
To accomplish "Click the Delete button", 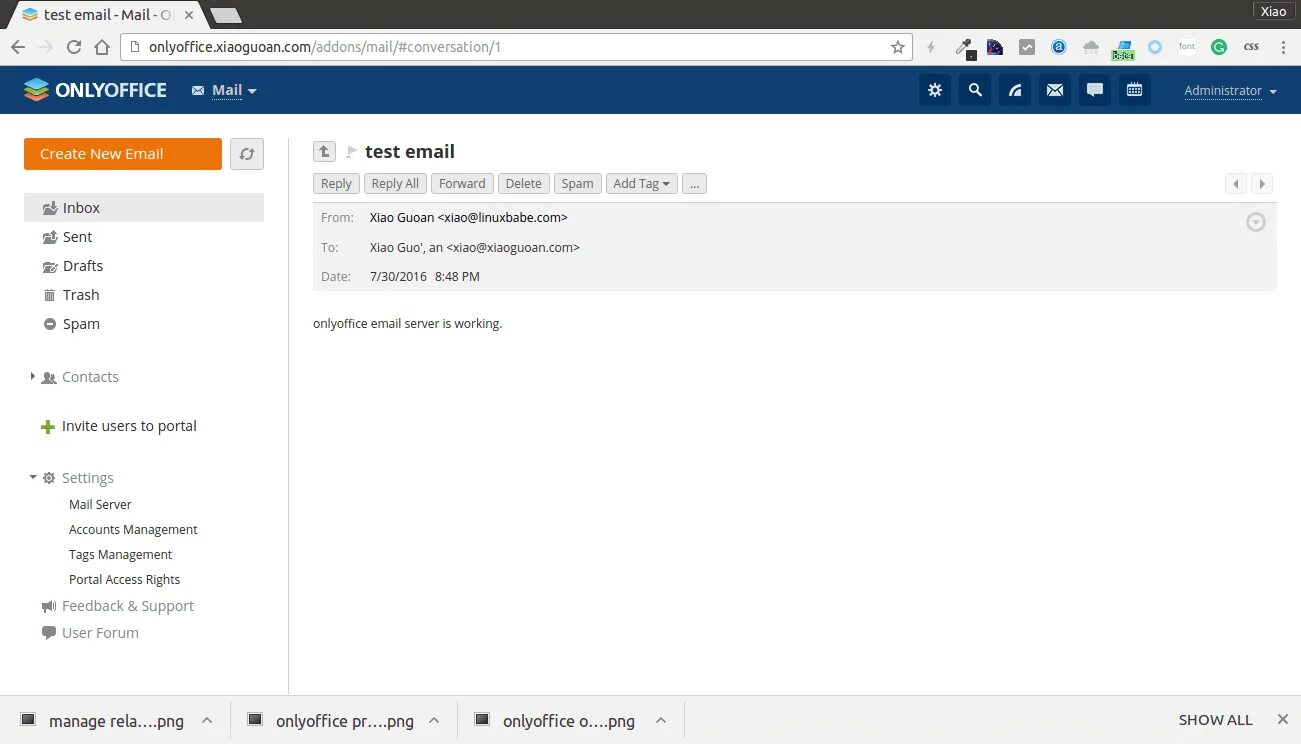I will tap(523, 184).
